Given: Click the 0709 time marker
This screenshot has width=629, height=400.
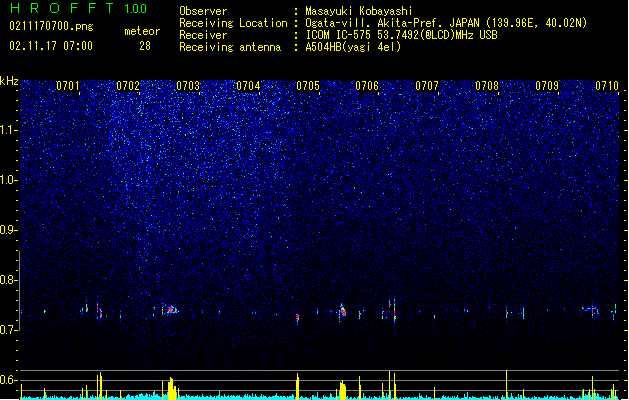Looking at the screenshot, I should (547, 86).
